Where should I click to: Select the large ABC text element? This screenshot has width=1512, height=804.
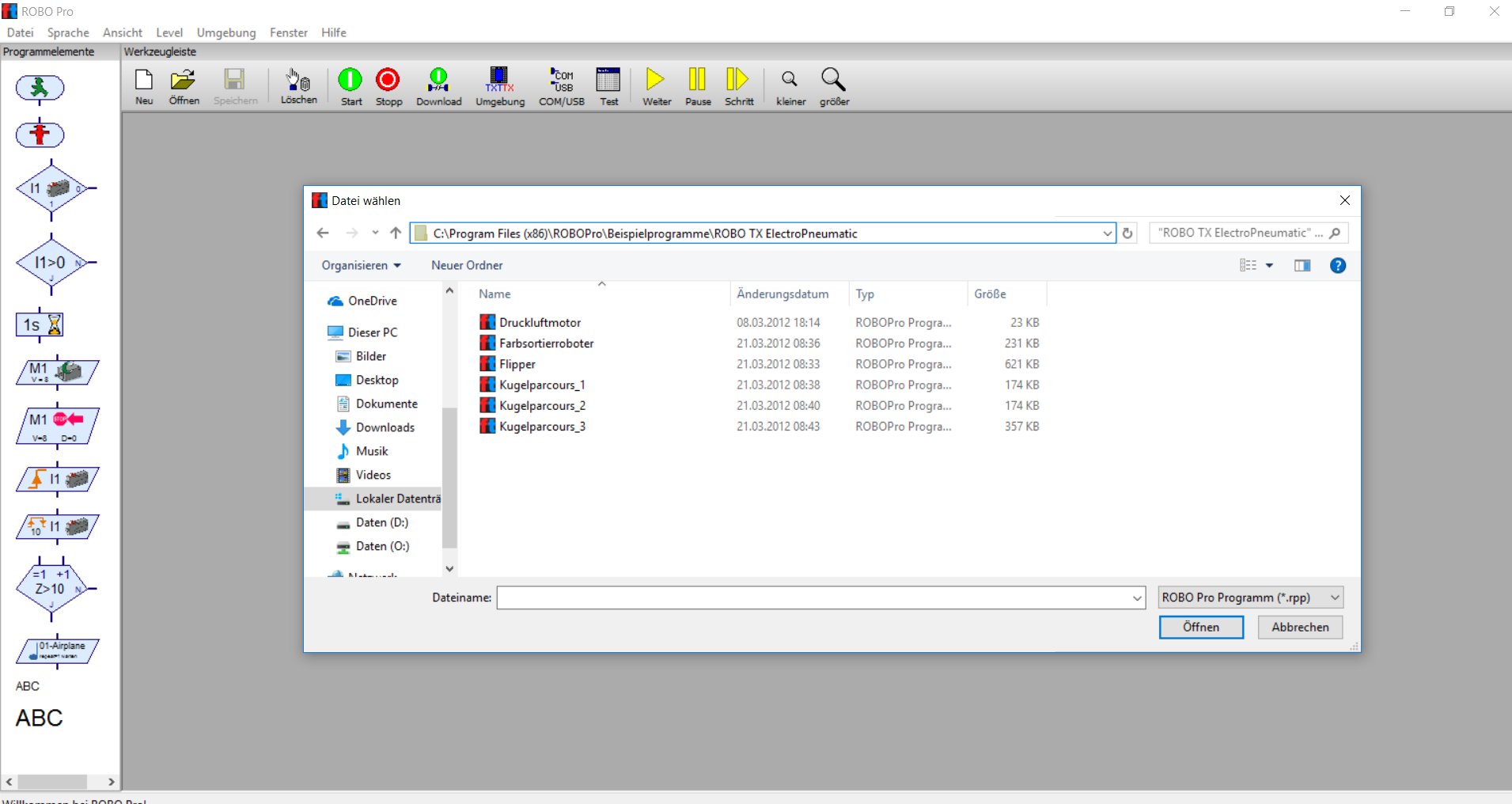click(39, 718)
